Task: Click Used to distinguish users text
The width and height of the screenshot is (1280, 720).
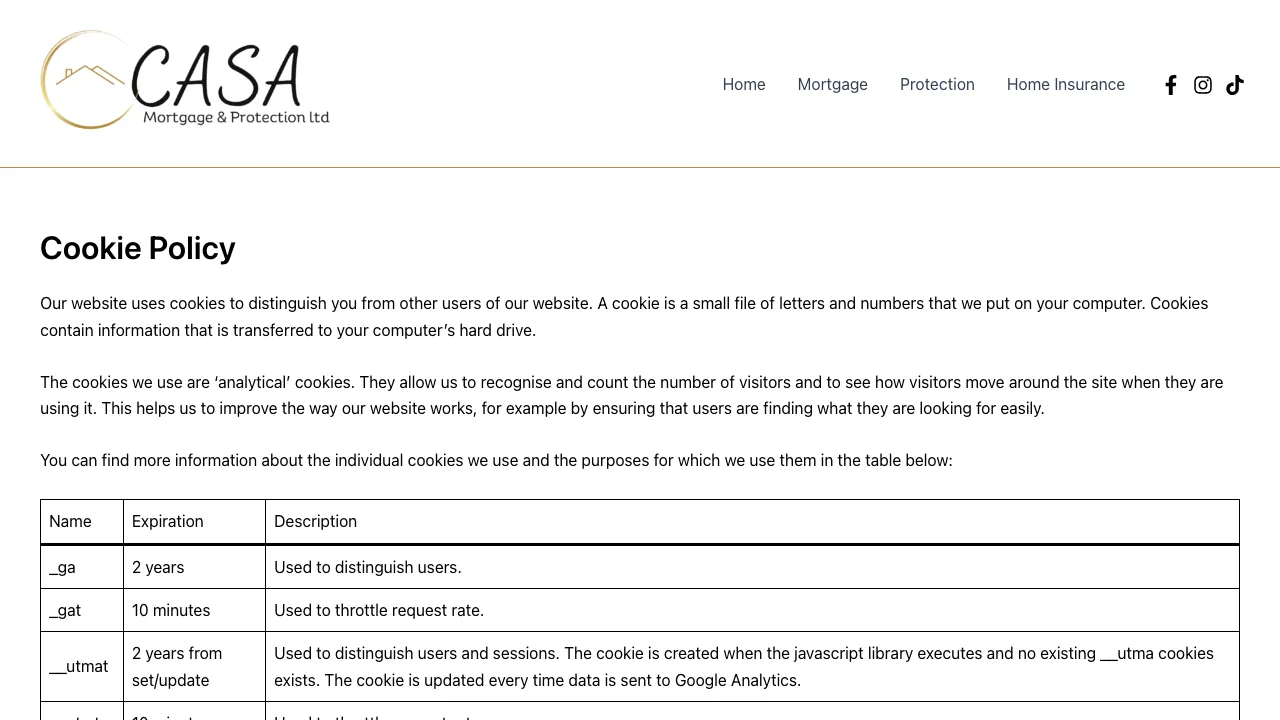Action: coord(367,567)
